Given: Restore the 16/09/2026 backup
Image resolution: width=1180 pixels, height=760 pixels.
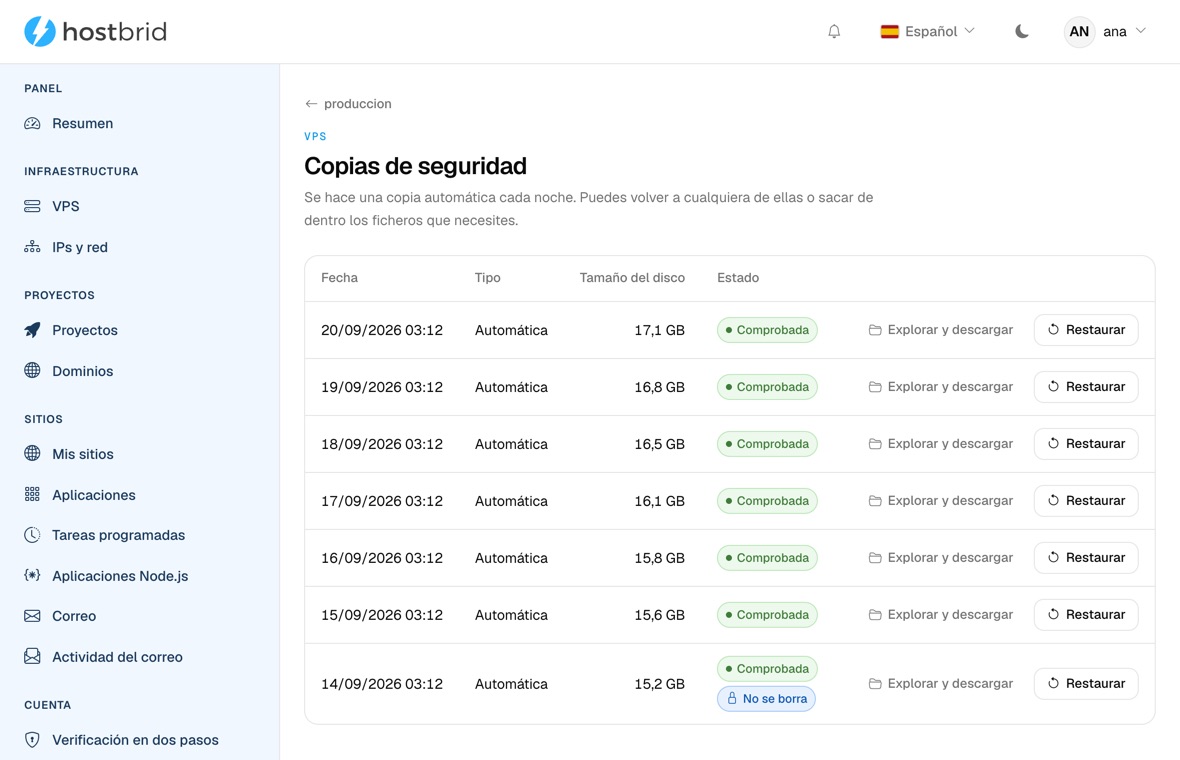Looking at the screenshot, I should click(1086, 558).
